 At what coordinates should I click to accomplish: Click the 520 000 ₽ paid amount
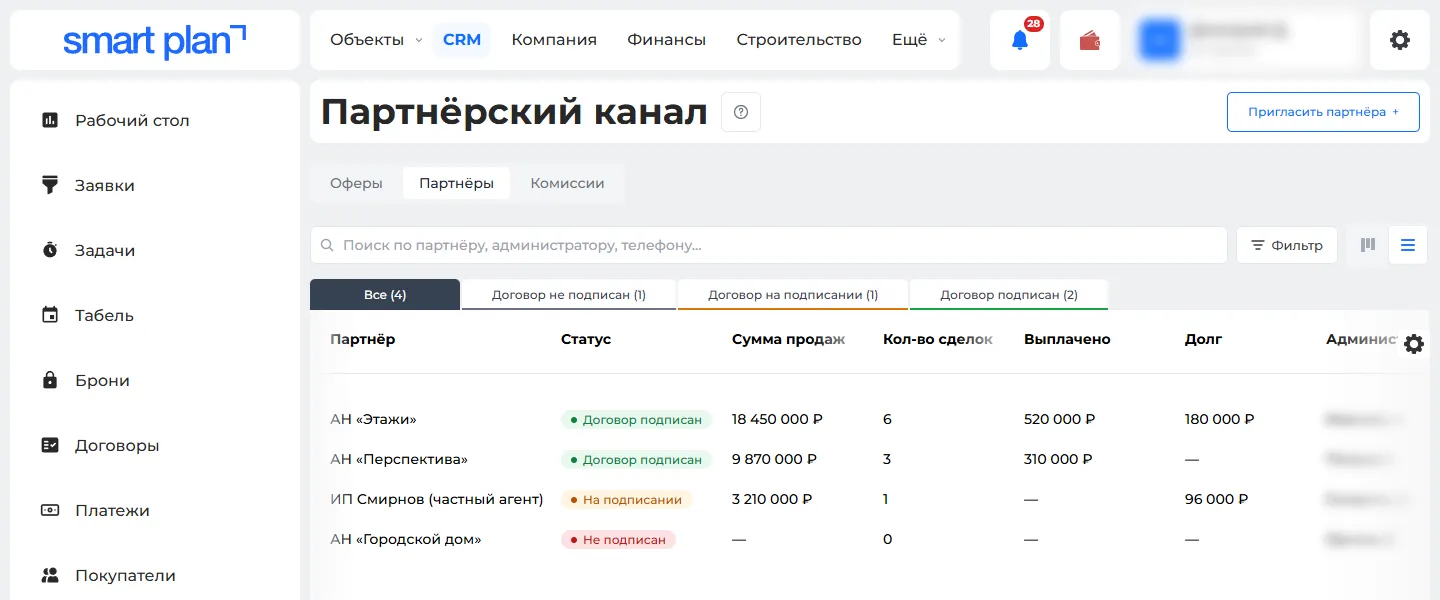[x=1059, y=419]
